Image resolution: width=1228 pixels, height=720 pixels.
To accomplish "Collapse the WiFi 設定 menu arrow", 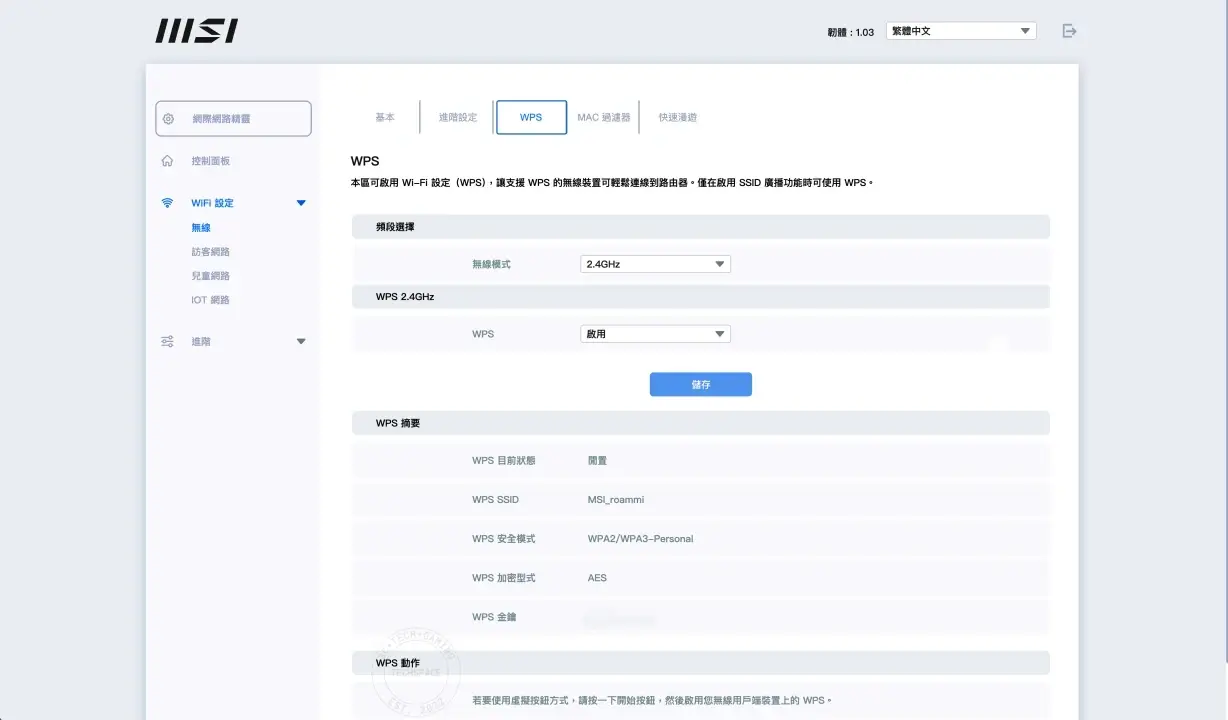I will click(301, 203).
